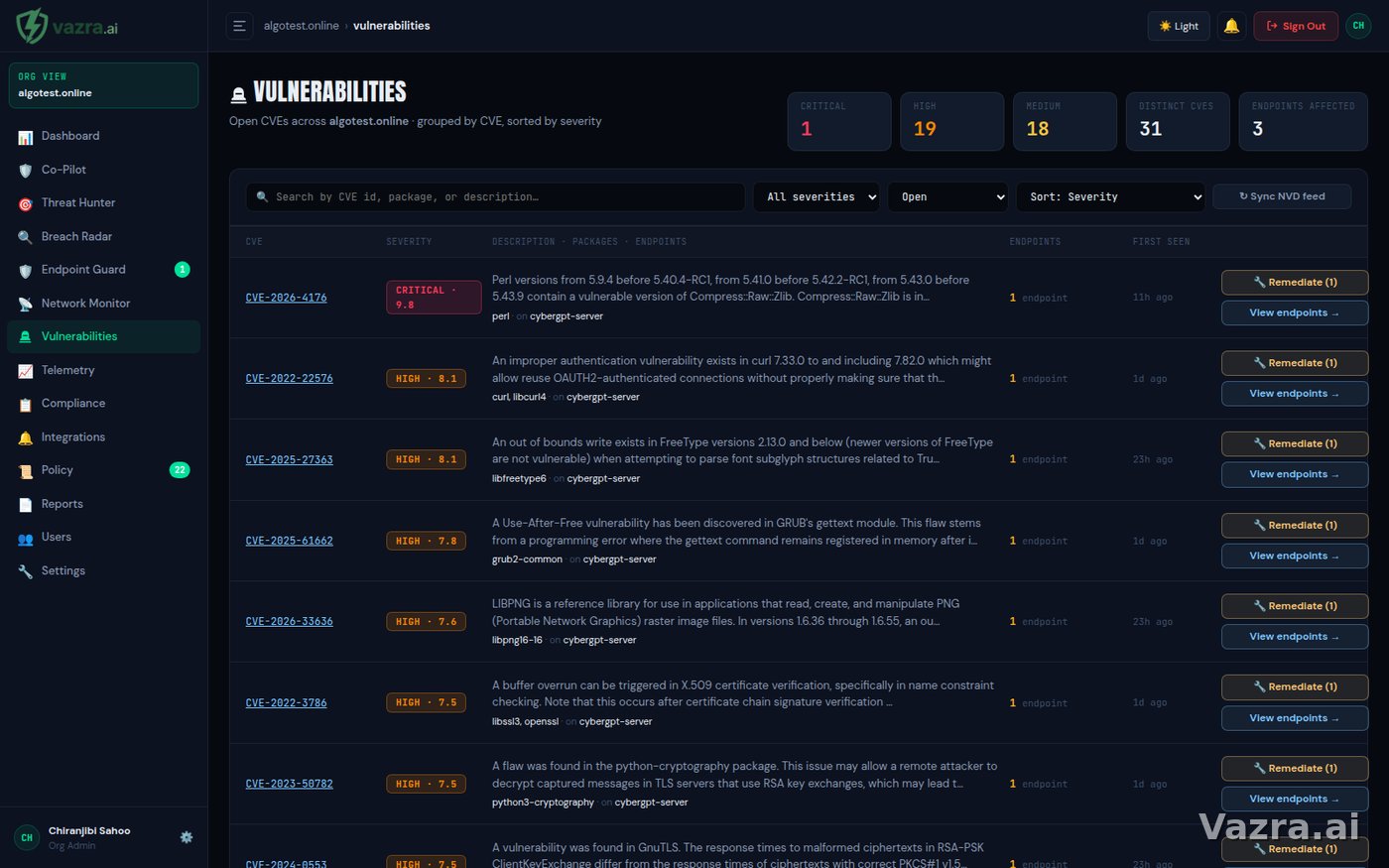View endpoints for CVE-2026-4176
Screen dimensions: 1389x868
point(1295,313)
